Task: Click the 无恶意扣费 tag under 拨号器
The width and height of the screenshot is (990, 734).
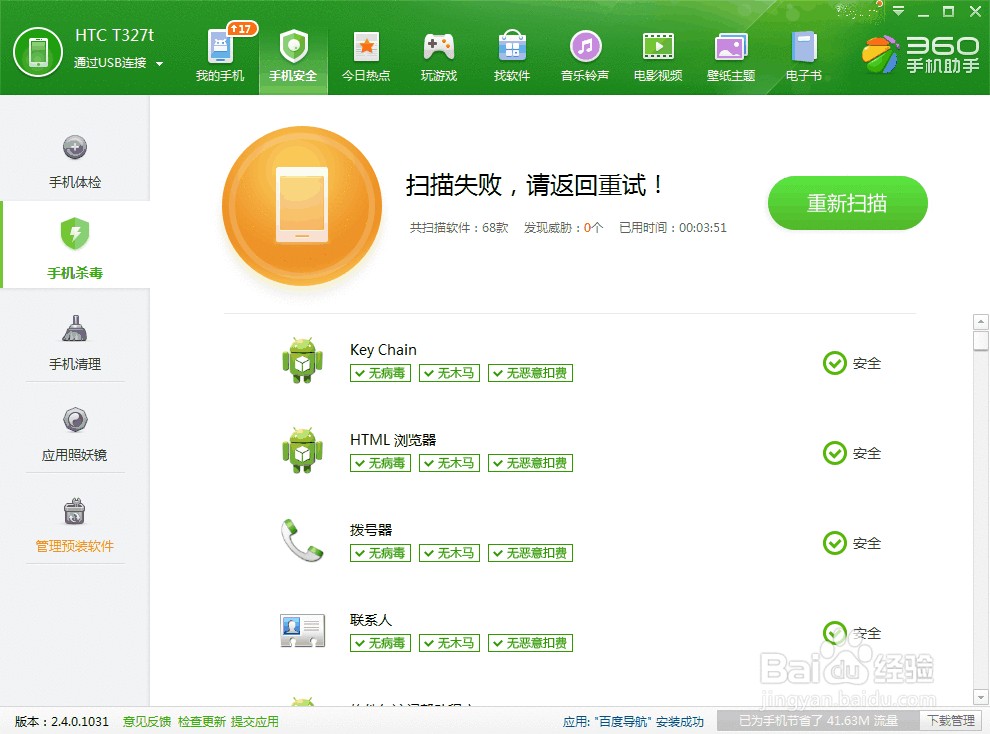Action: point(530,553)
